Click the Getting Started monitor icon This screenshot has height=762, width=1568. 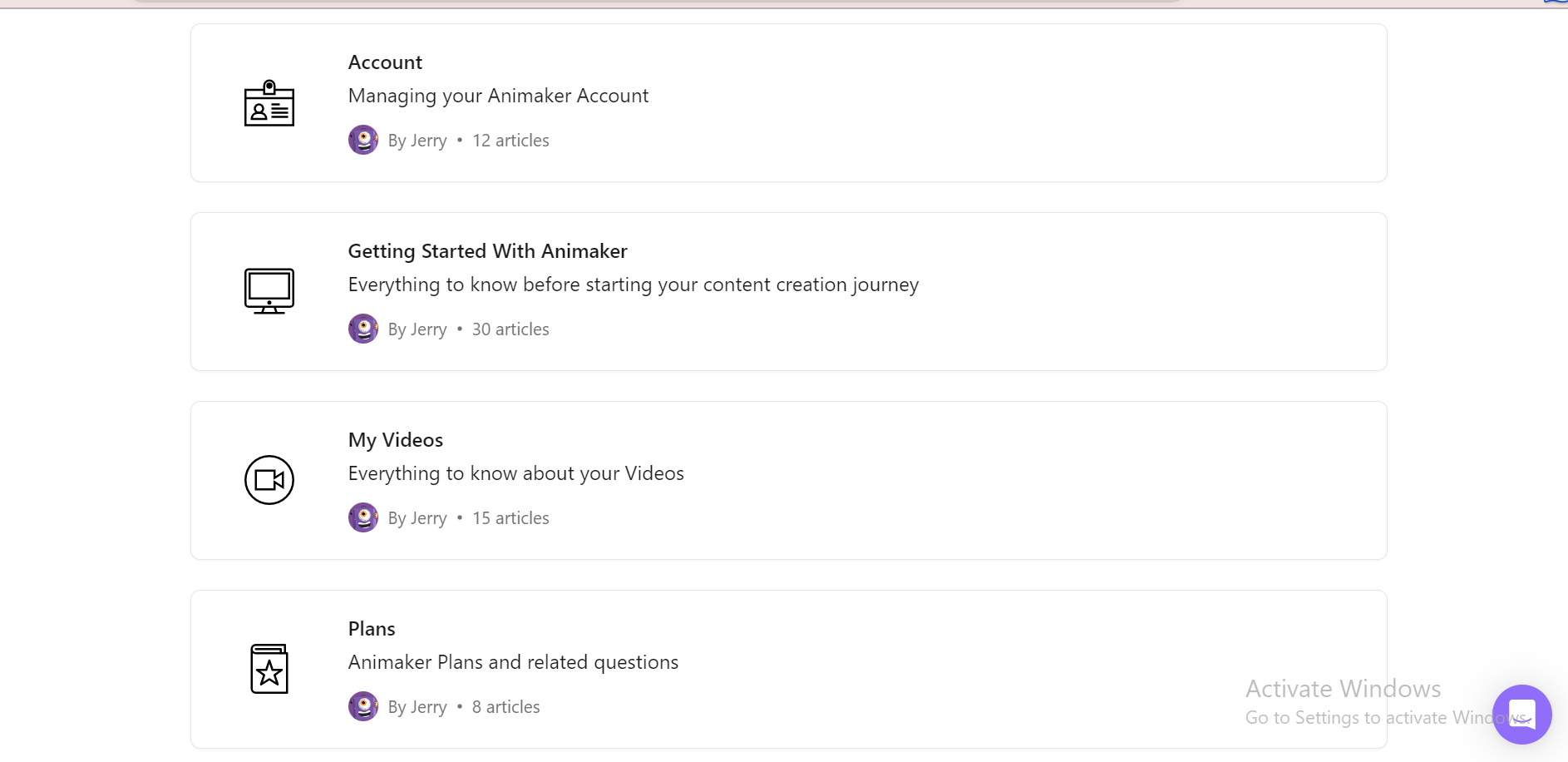[269, 290]
